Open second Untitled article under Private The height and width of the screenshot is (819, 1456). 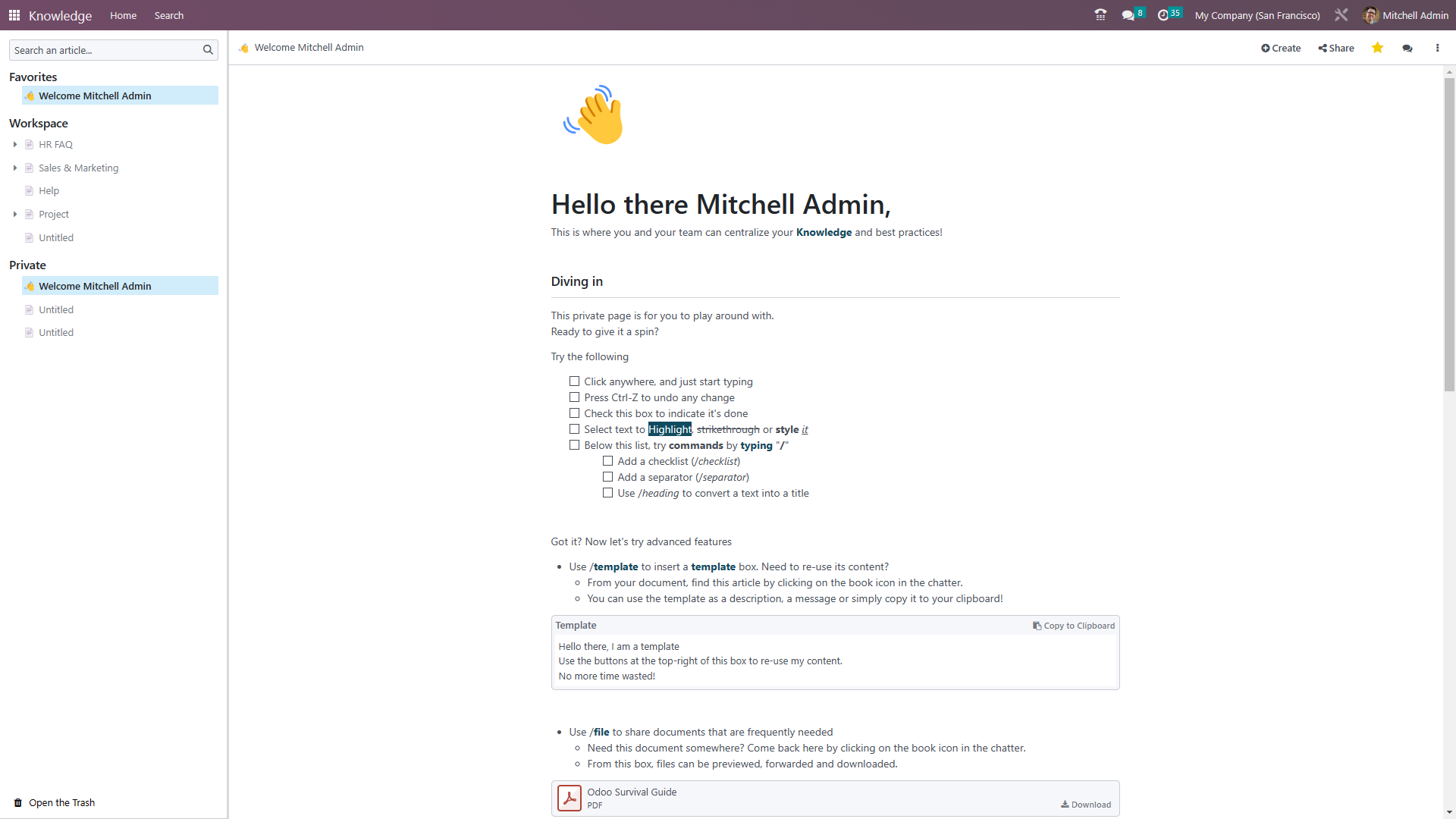(x=56, y=332)
